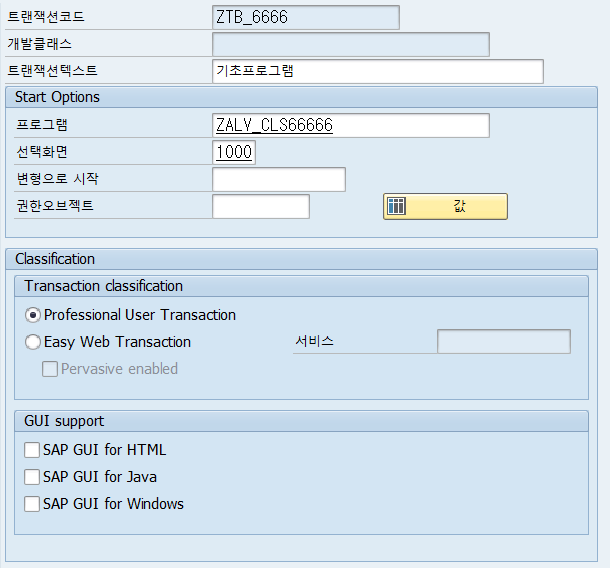Click the empty 개발클래스 field
The image size is (610, 568).
(x=351, y=44)
